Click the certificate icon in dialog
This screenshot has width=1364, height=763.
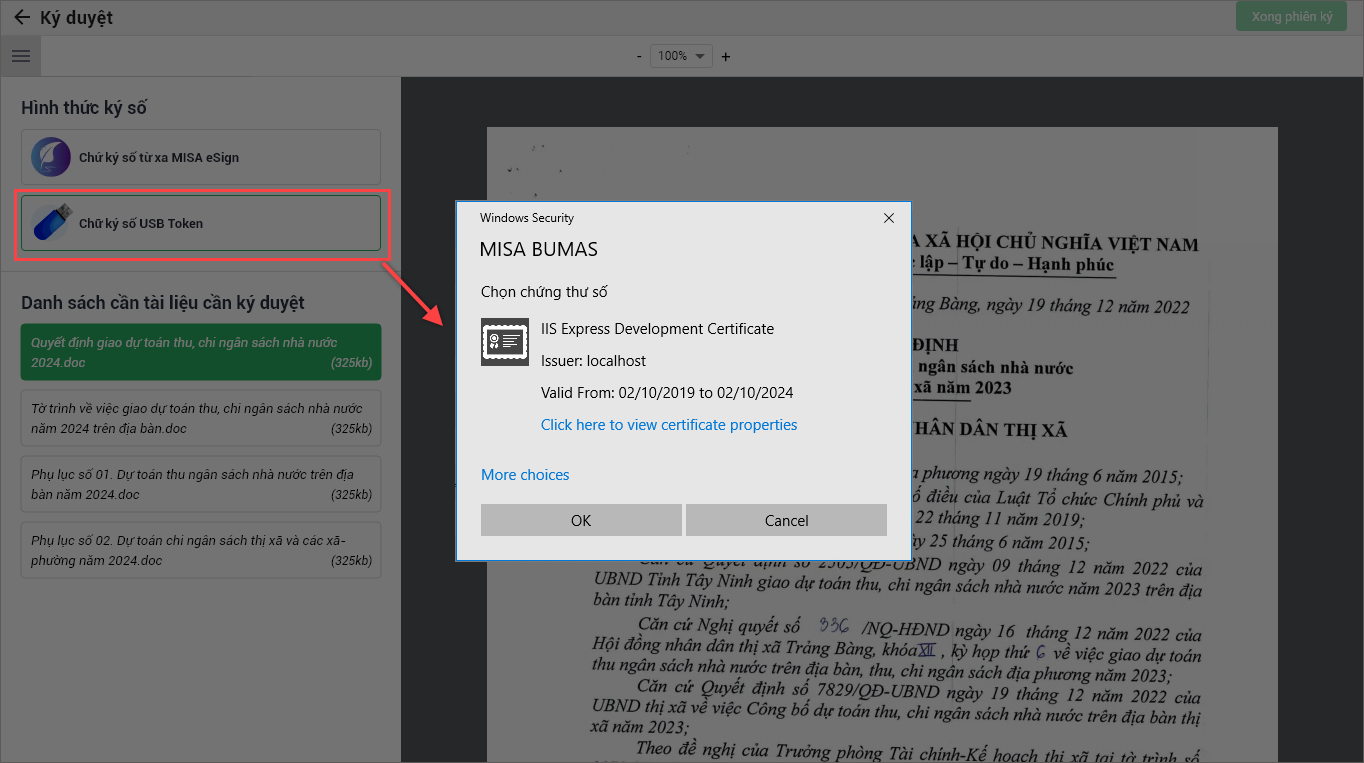tap(505, 342)
